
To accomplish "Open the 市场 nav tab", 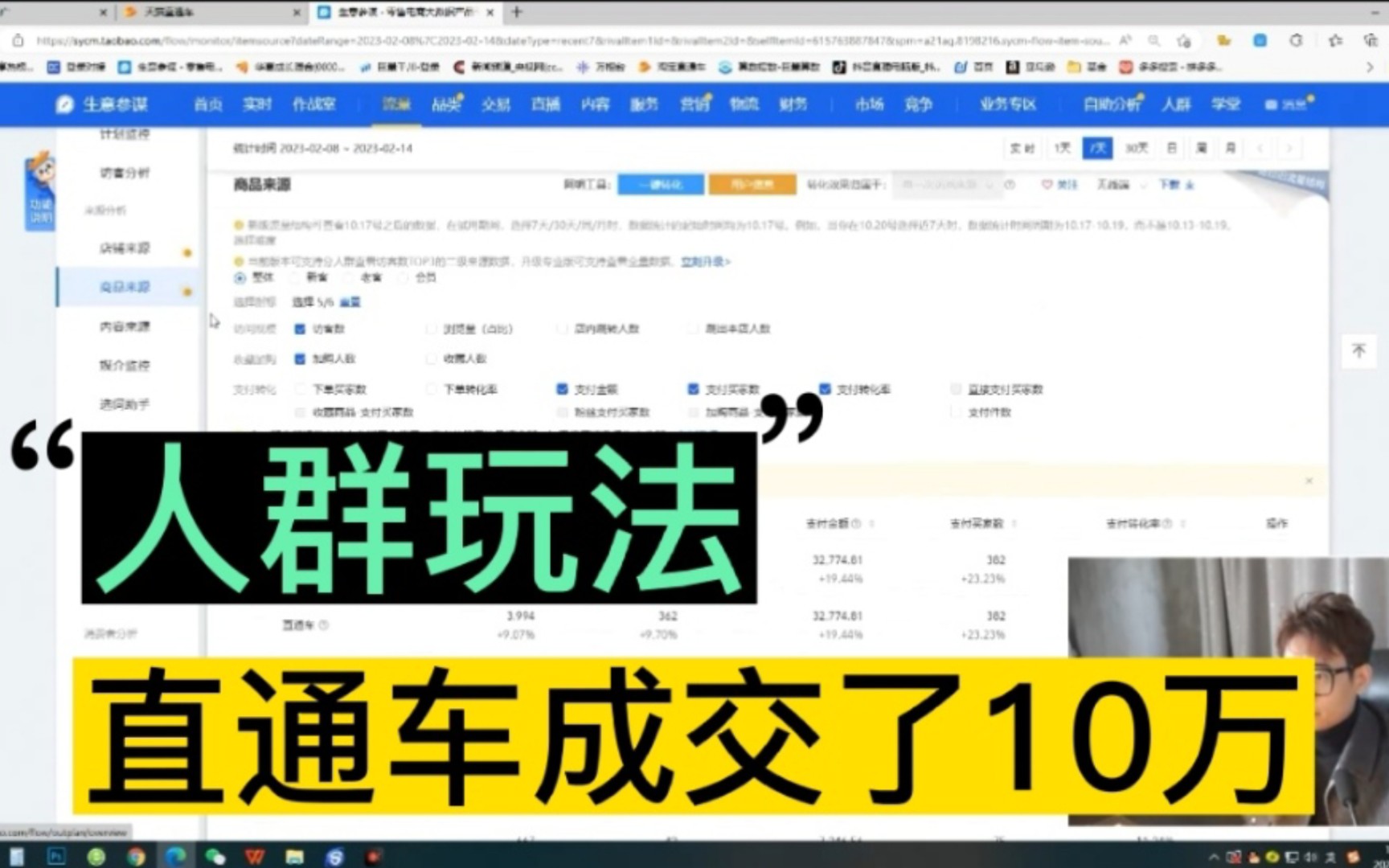I will (869, 104).
